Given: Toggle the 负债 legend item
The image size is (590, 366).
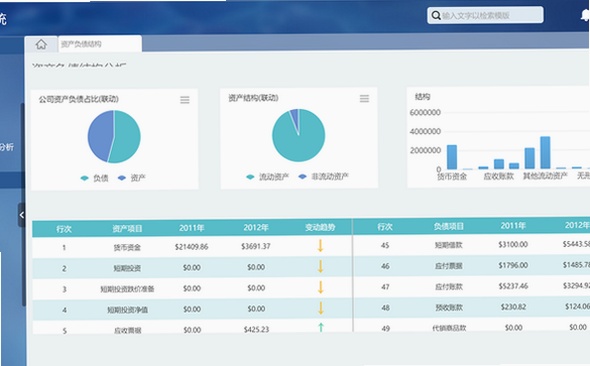Looking at the screenshot, I should point(94,178).
